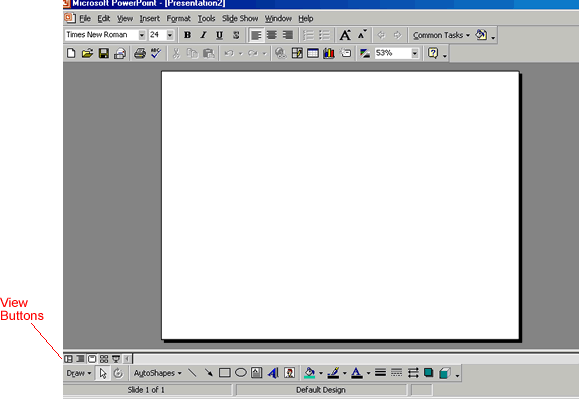Center align text
Image resolution: width=579 pixels, height=399 pixels.
point(272,35)
